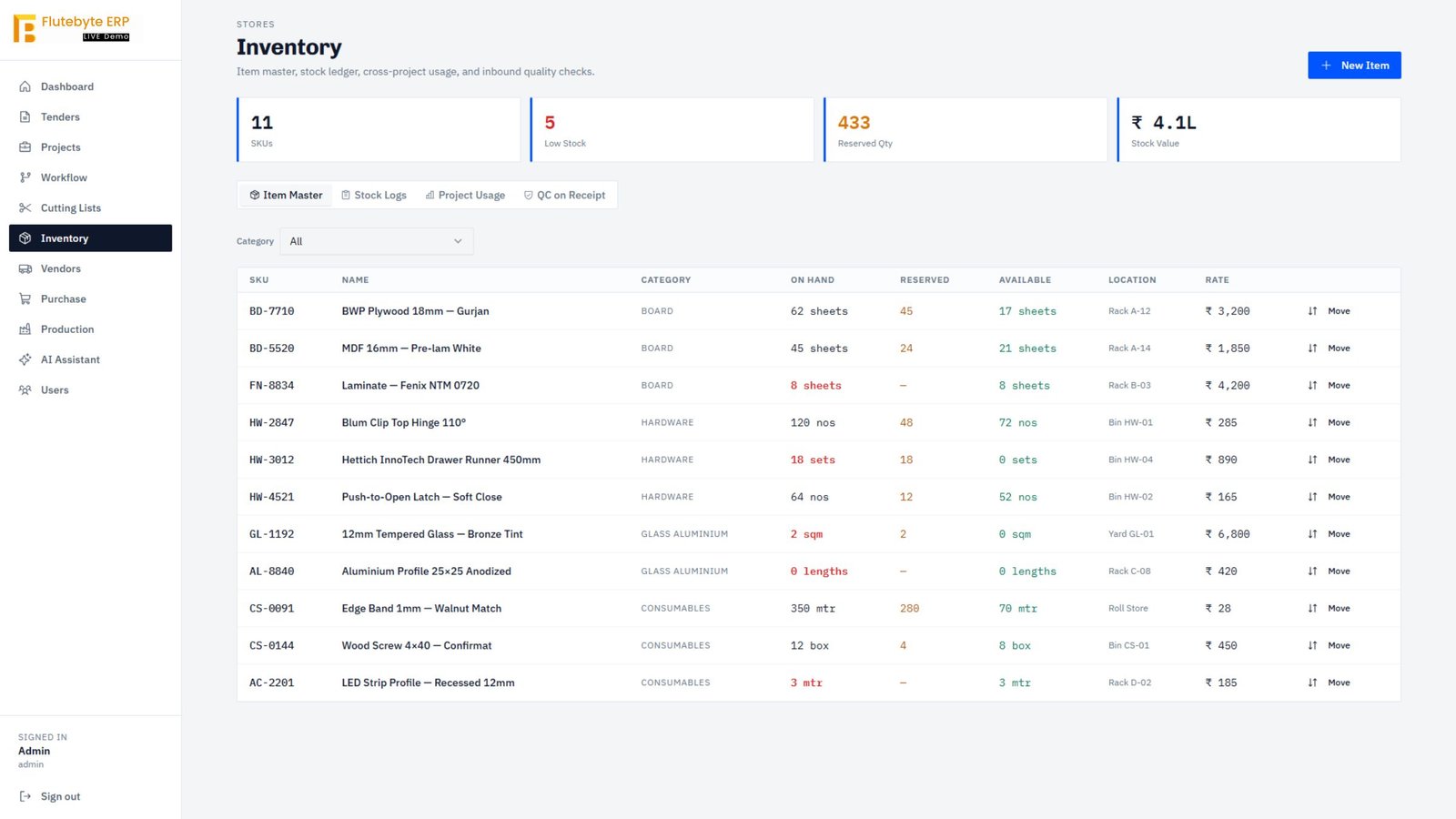Open the Category filter dropdown
The image size is (1456, 819).
point(376,241)
